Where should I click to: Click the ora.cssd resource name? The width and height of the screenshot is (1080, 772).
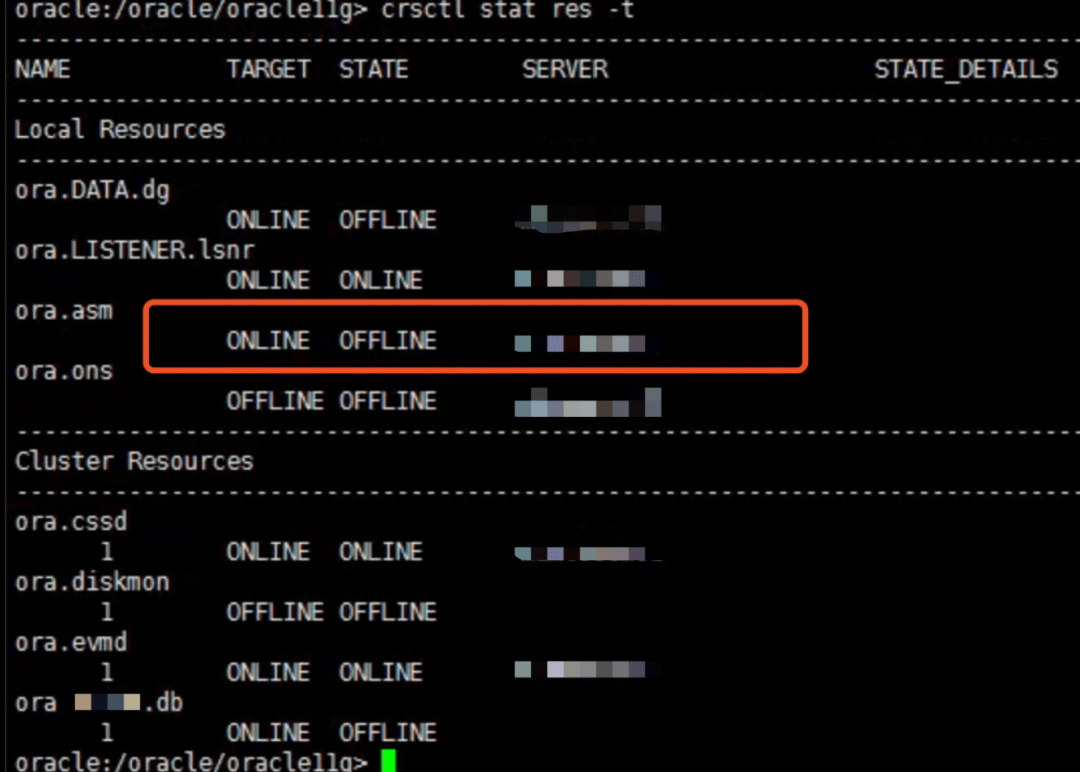71,522
